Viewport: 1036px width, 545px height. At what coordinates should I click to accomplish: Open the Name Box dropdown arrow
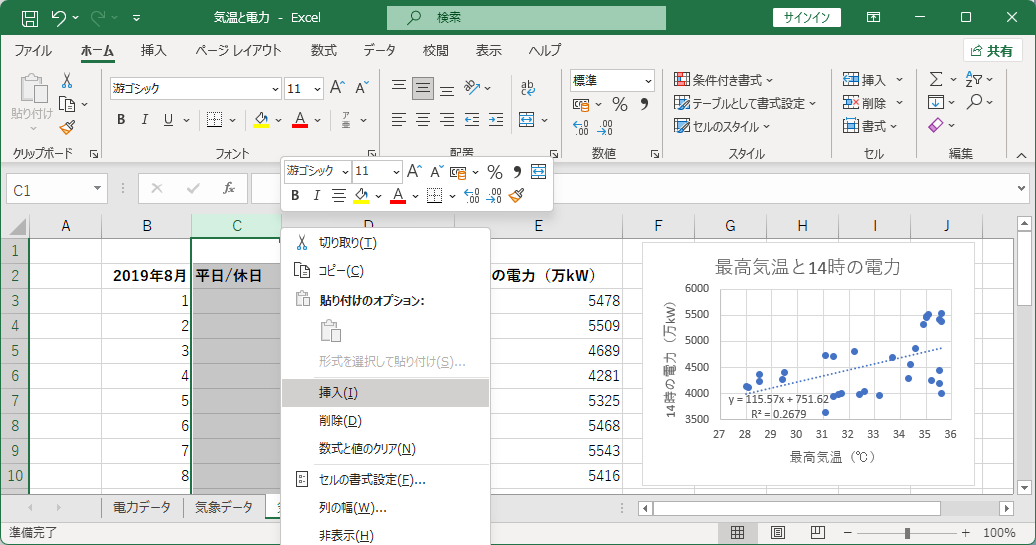click(x=97, y=189)
